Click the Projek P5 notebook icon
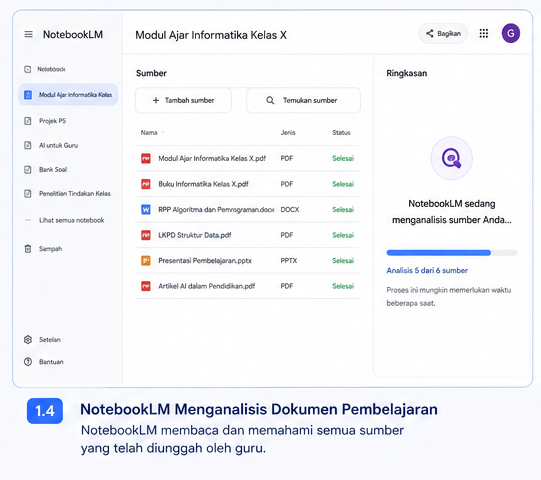 [28, 121]
